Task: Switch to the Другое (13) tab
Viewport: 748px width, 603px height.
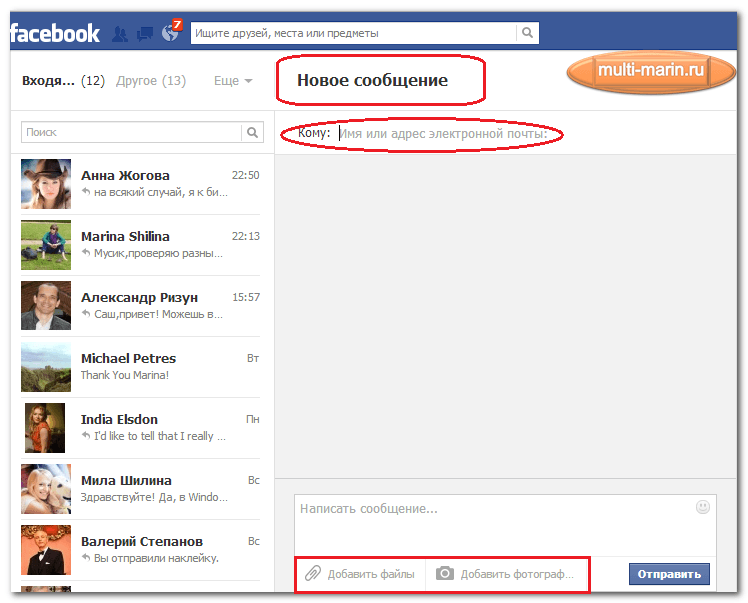Action: (151, 81)
